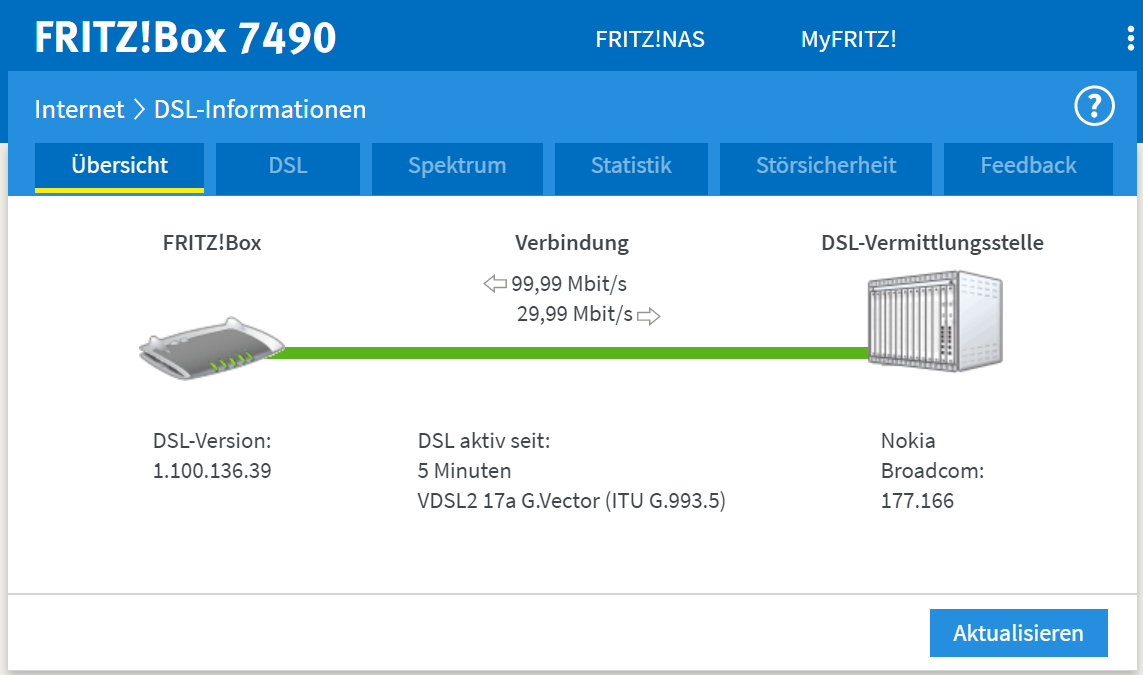Click the DSL exchange server rack icon
Image resolution: width=1143 pixels, height=675 pixels.
pyautogui.click(x=935, y=324)
